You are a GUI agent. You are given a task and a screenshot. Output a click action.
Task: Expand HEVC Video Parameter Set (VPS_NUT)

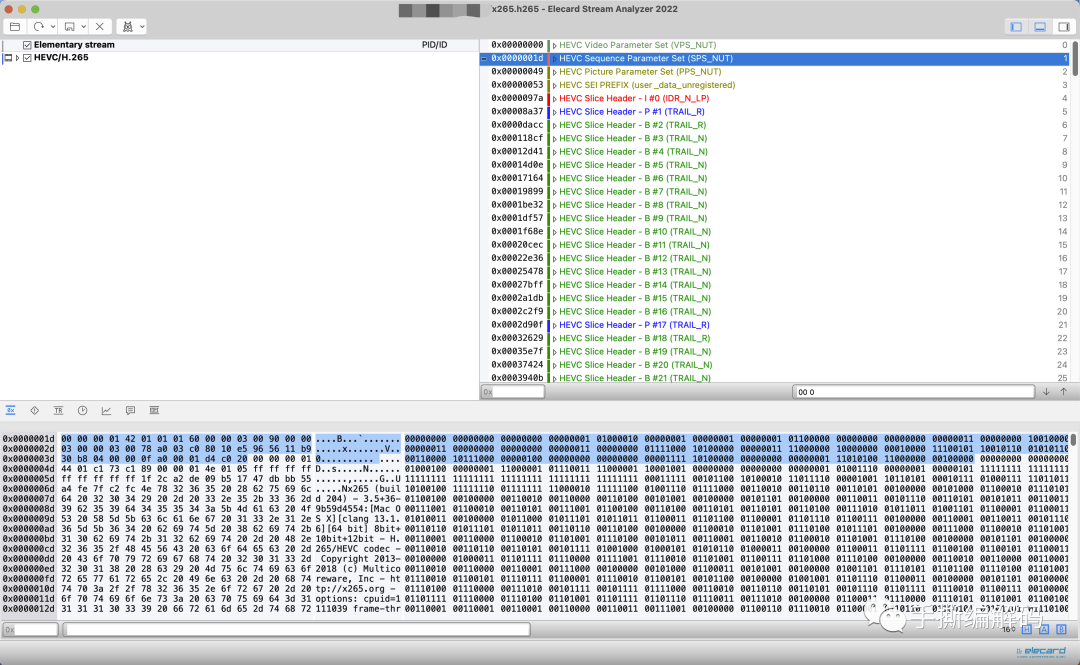tap(554, 45)
